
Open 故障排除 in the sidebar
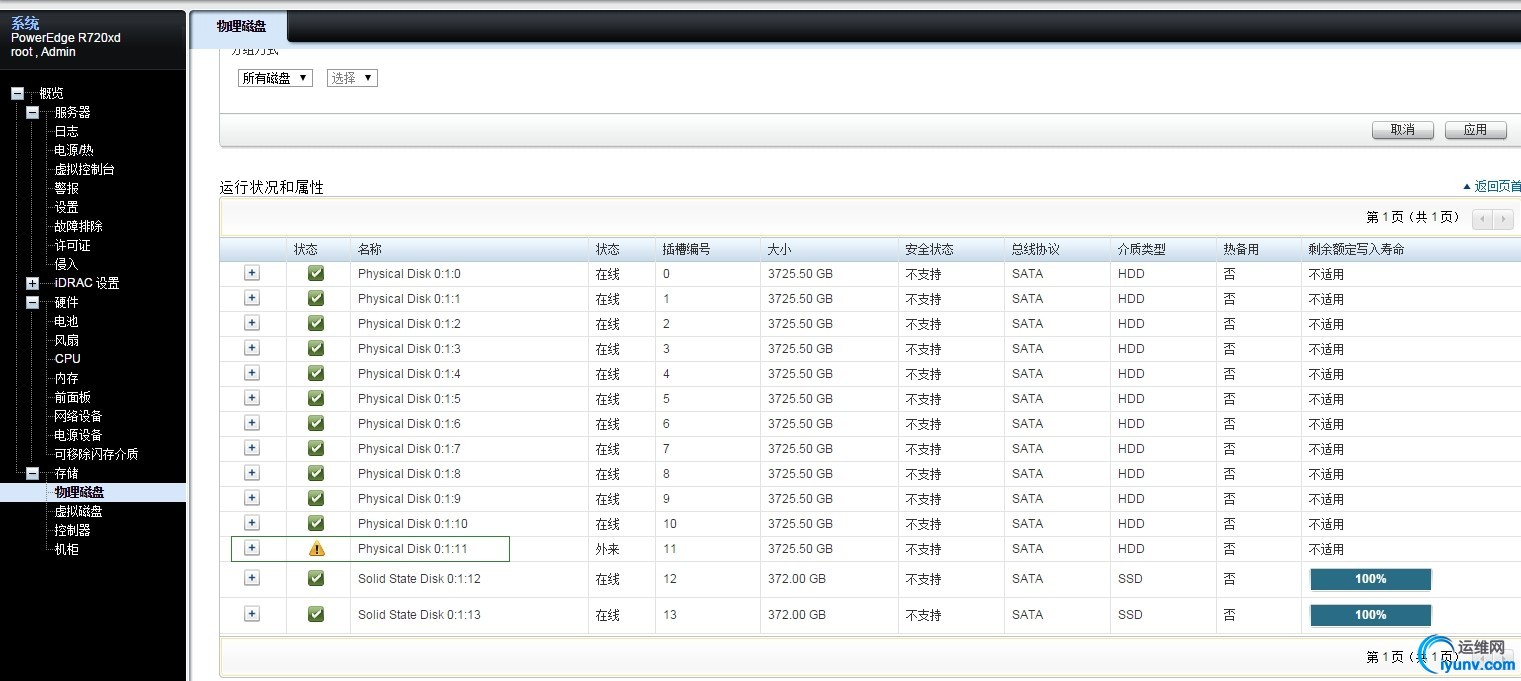(x=78, y=226)
